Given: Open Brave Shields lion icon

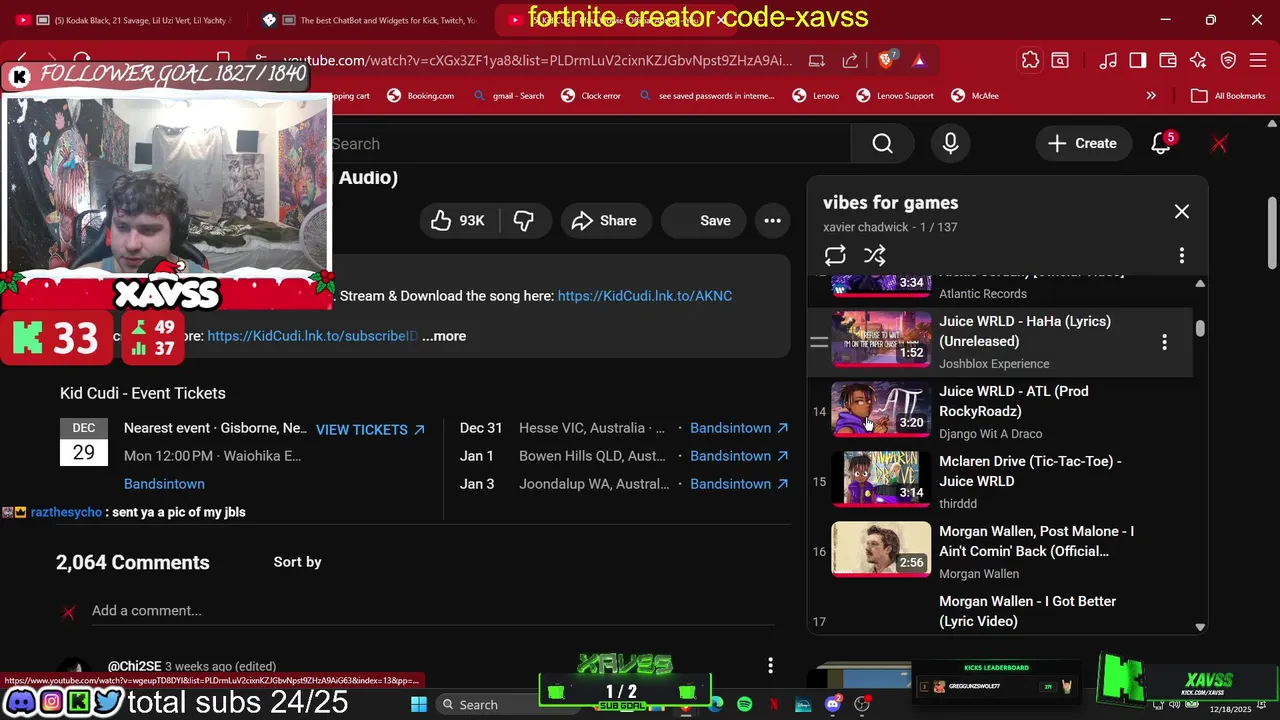Looking at the screenshot, I should 886,61.
